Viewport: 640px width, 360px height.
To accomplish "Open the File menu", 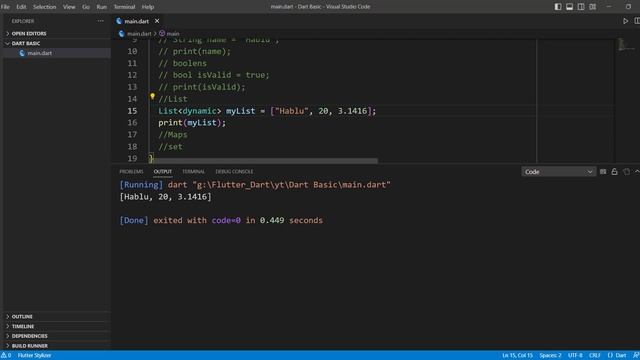I will [5, 7].
